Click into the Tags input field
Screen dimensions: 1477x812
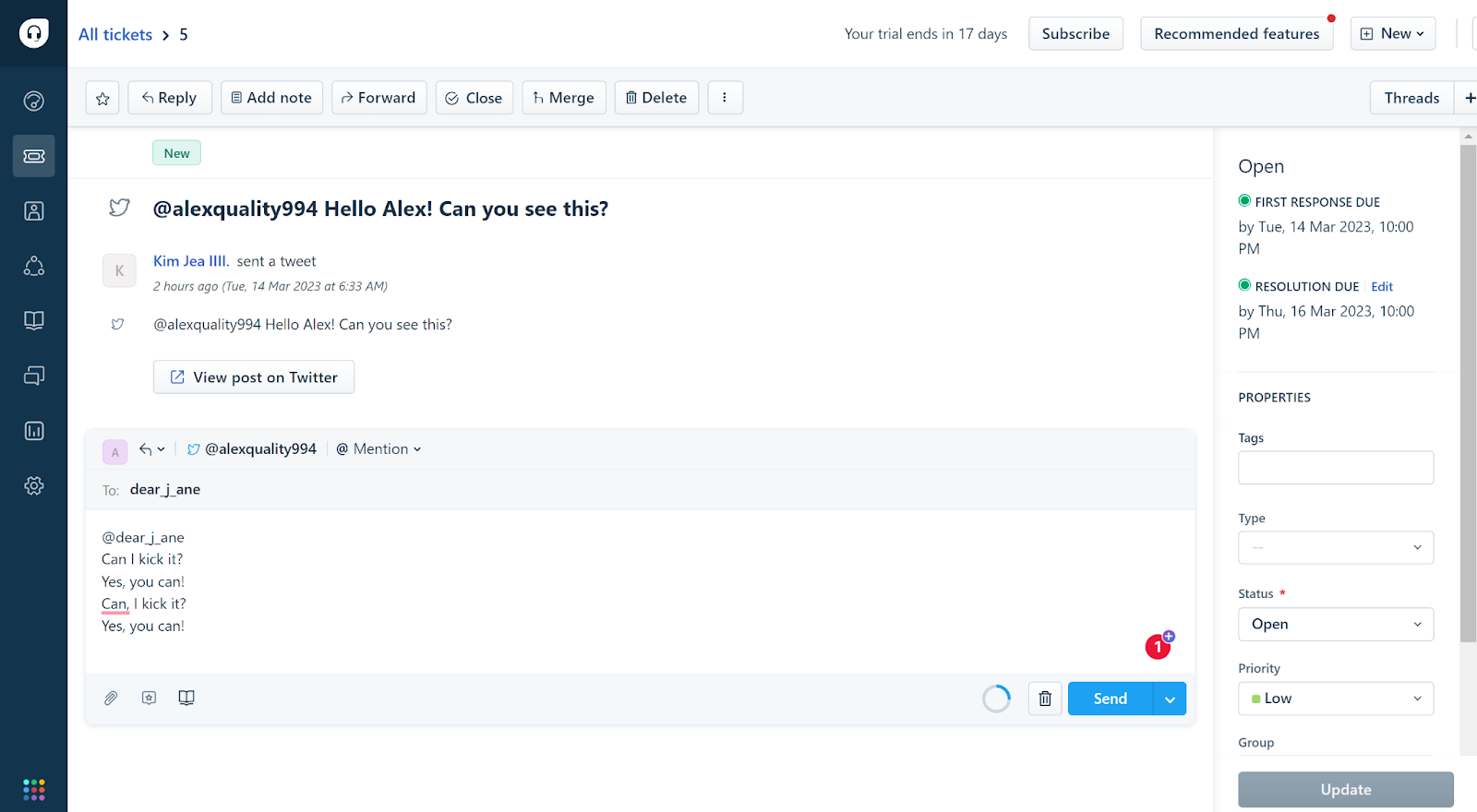point(1335,468)
